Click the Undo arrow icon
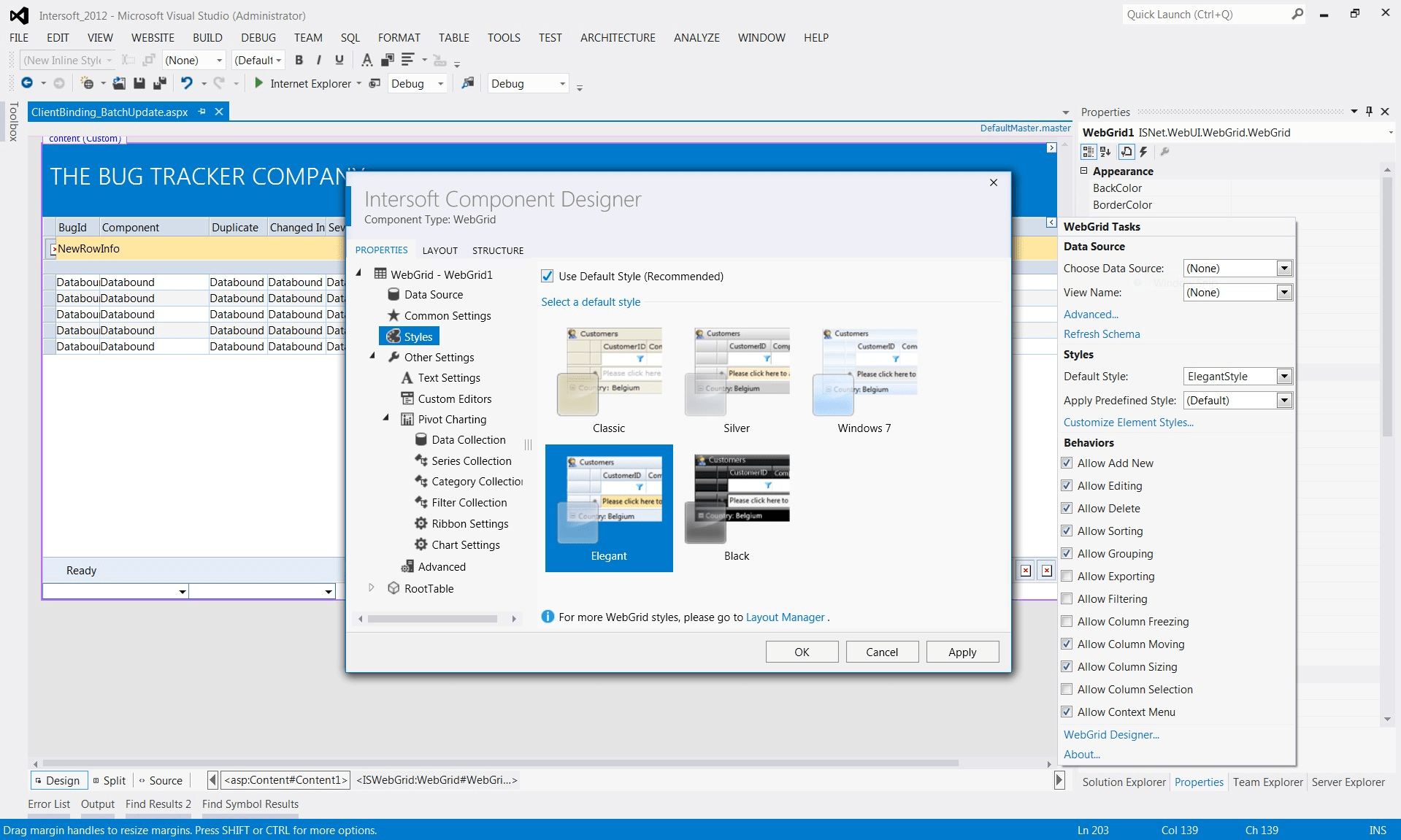The height and width of the screenshot is (840, 1401). tap(187, 84)
